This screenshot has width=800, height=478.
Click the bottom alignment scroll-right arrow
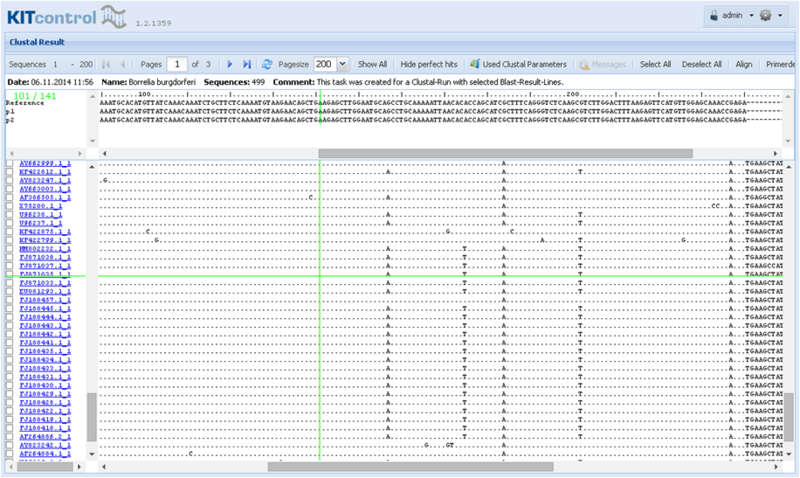coord(776,466)
